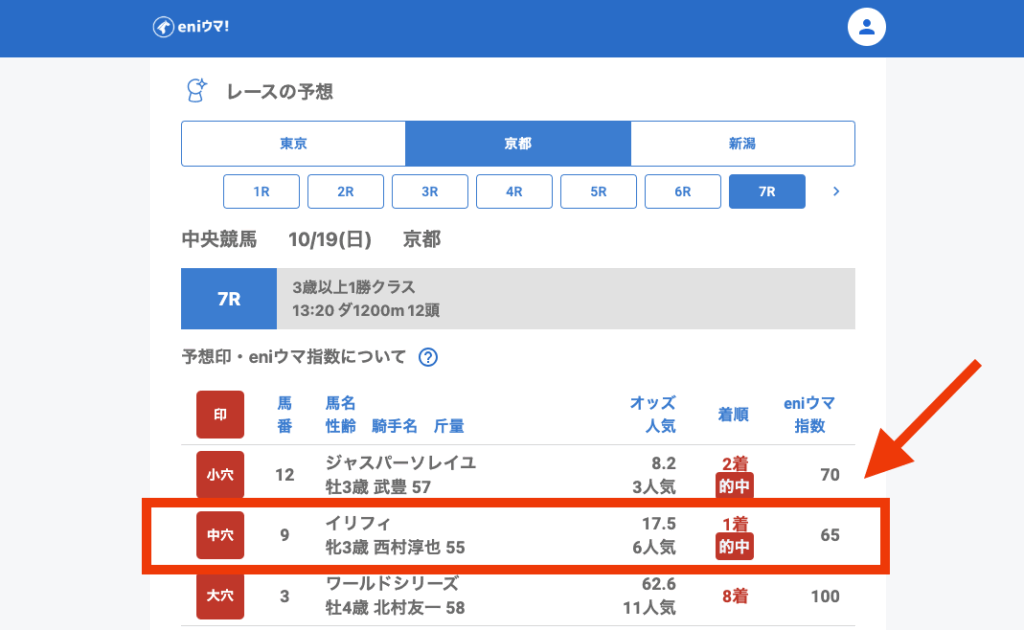Click the 的中 badge for horse 12
The width and height of the screenshot is (1024, 630).
(x=734, y=487)
